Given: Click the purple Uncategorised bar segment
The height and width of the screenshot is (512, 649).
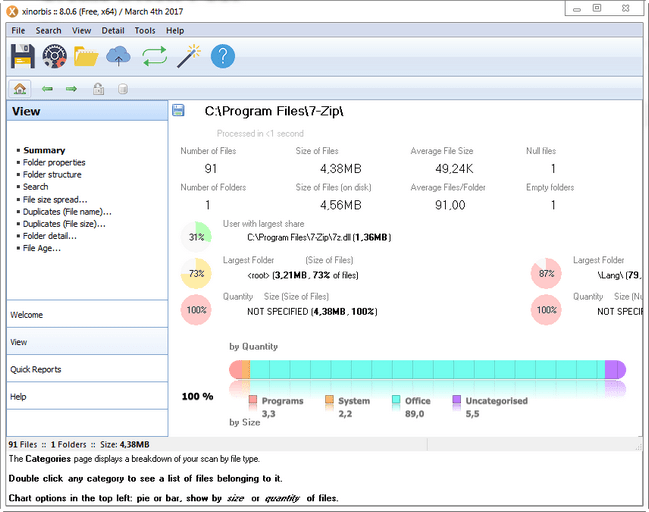Looking at the screenshot, I should click(x=615, y=369).
